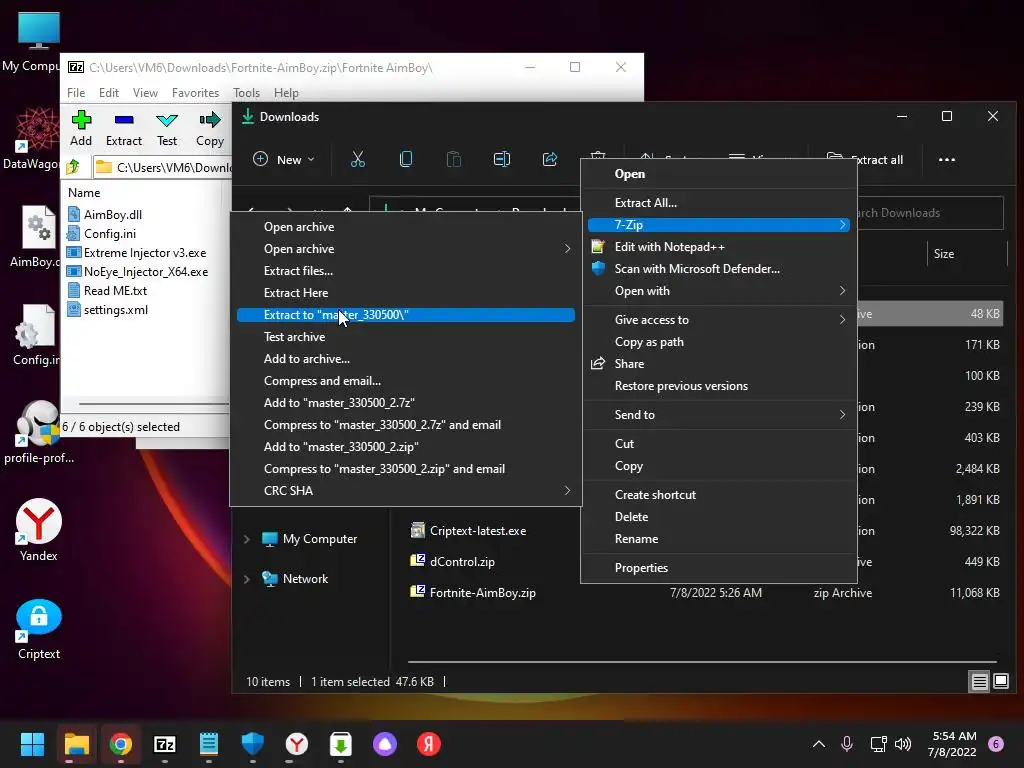Click the Cut scissors icon in Downloads toolbar
Viewport: 1024px width, 768px height.
click(x=358, y=159)
